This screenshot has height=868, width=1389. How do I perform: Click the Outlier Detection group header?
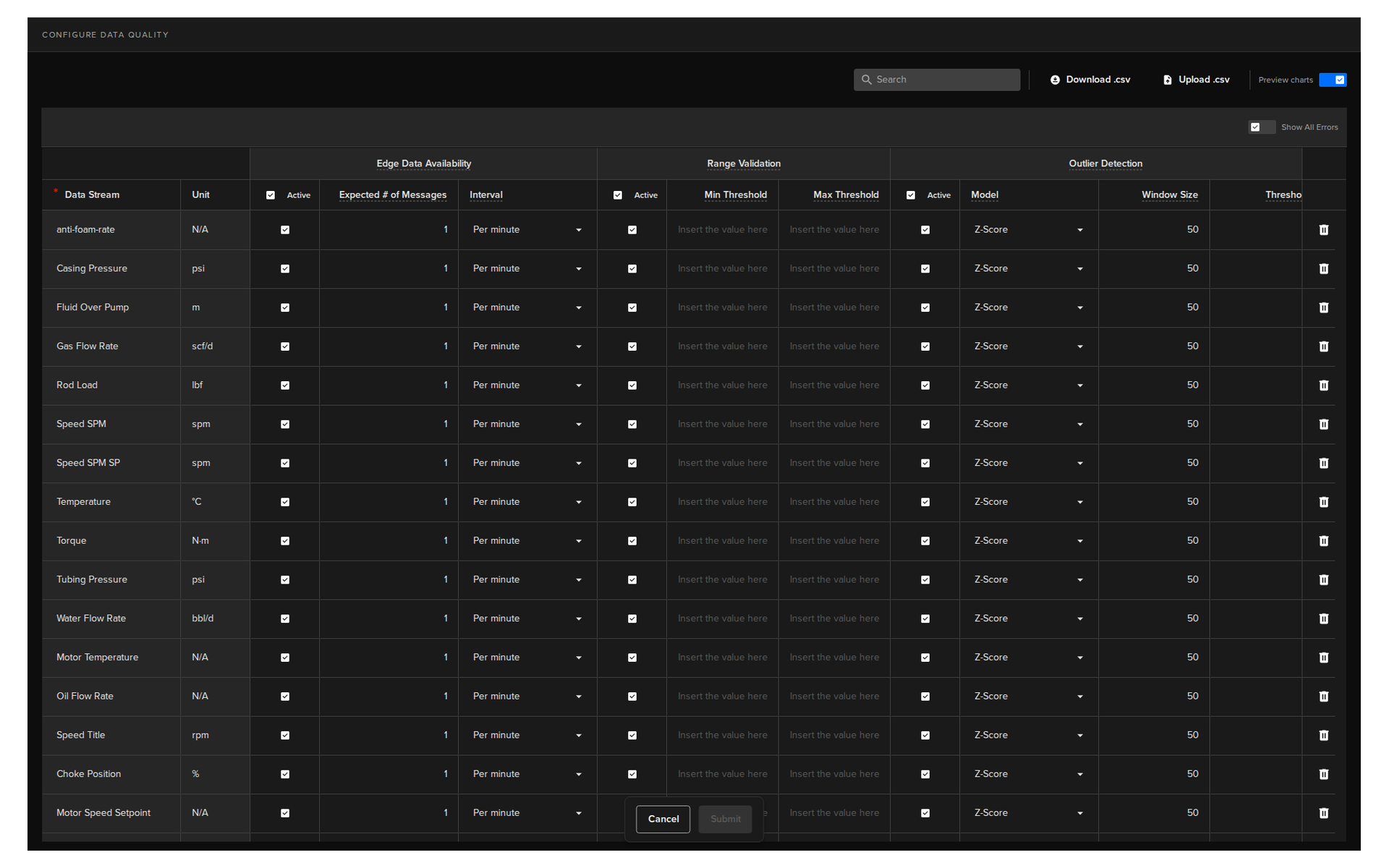(x=1105, y=164)
